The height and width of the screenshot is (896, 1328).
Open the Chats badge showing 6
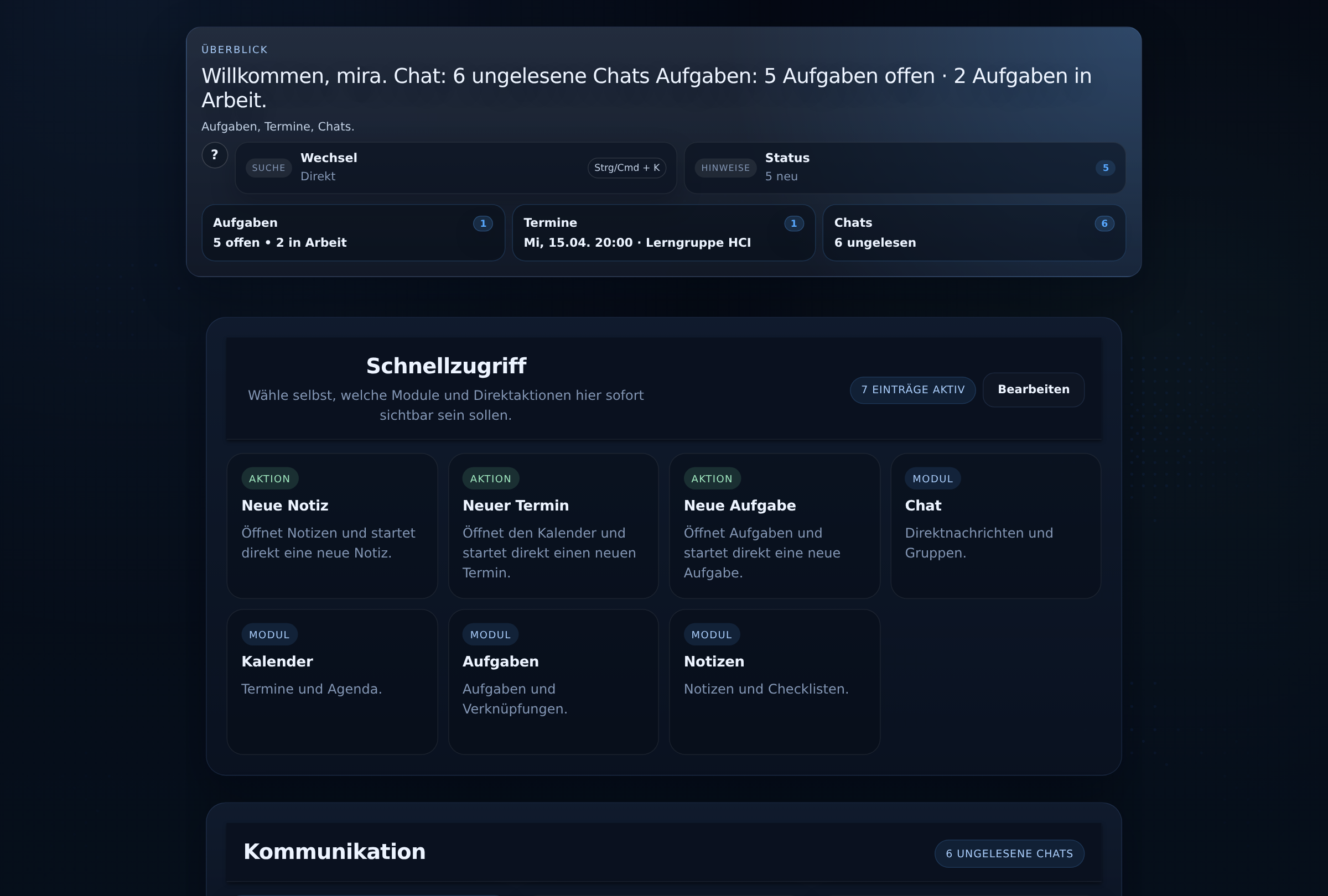click(x=1104, y=223)
